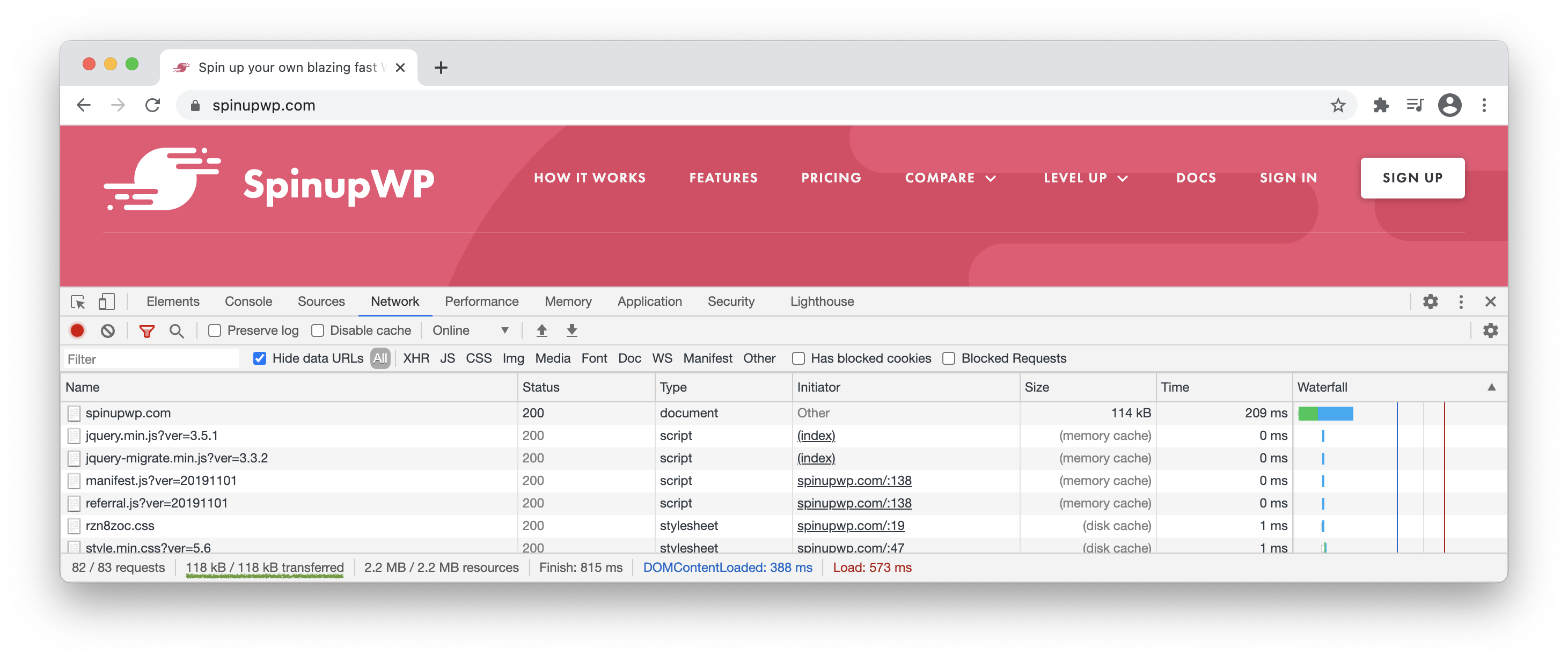Open DevTools customize three-dot menu
This screenshot has width=1568, height=662.
click(x=1461, y=301)
